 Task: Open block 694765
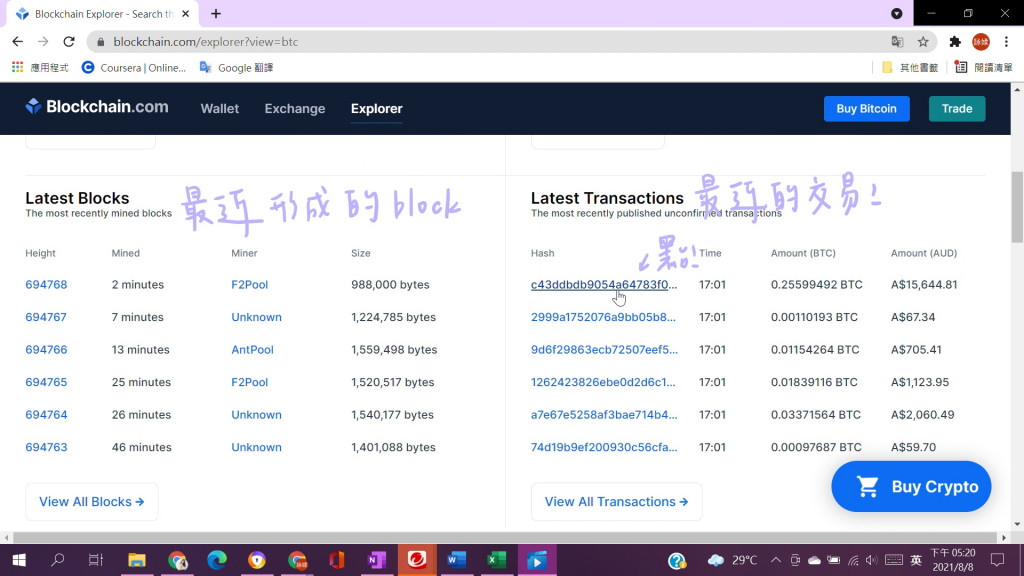click(x=46, y=382)
